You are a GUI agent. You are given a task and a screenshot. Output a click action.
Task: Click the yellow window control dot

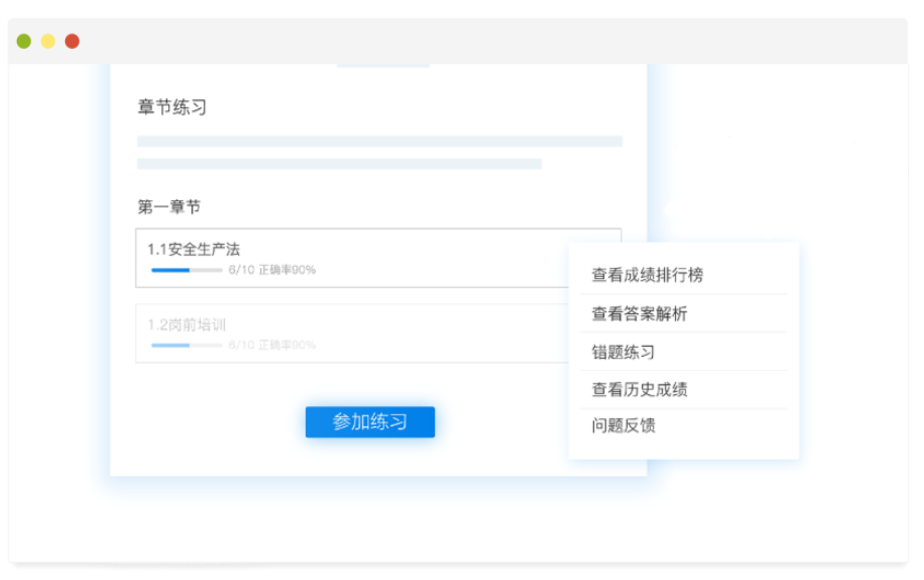(x=48, y=41)
